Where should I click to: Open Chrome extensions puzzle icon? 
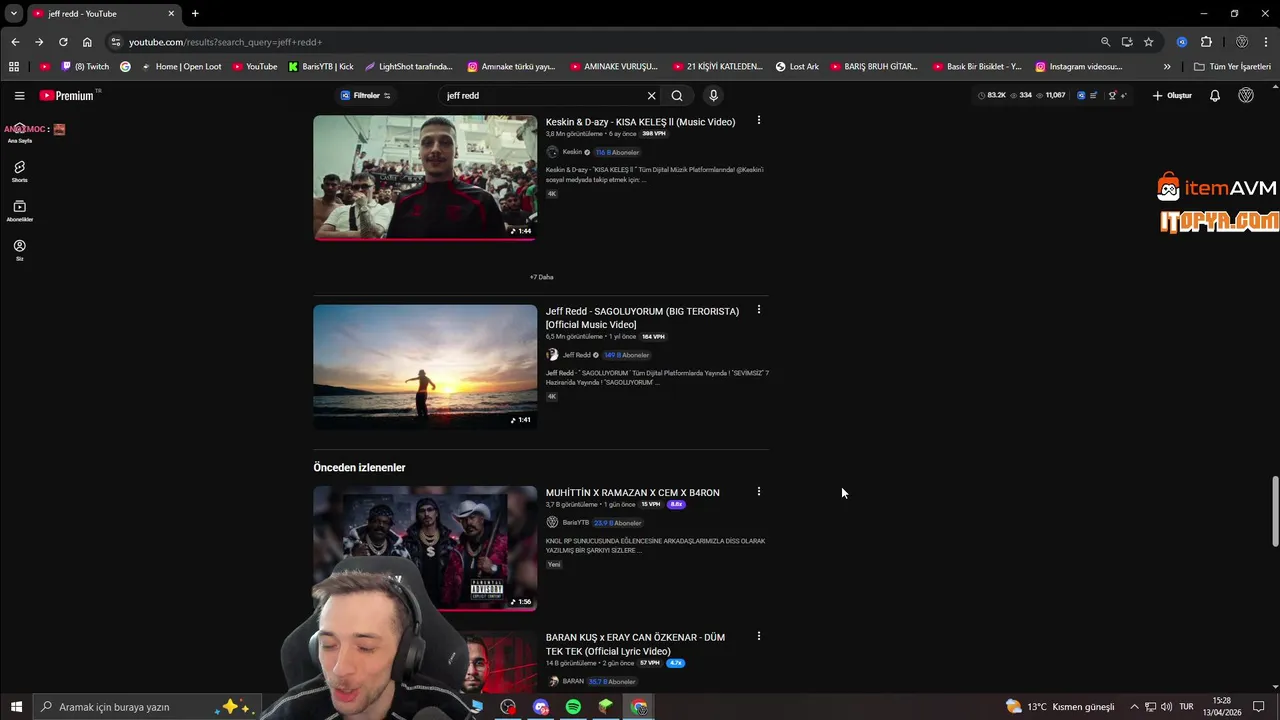tap(1206, 42)
